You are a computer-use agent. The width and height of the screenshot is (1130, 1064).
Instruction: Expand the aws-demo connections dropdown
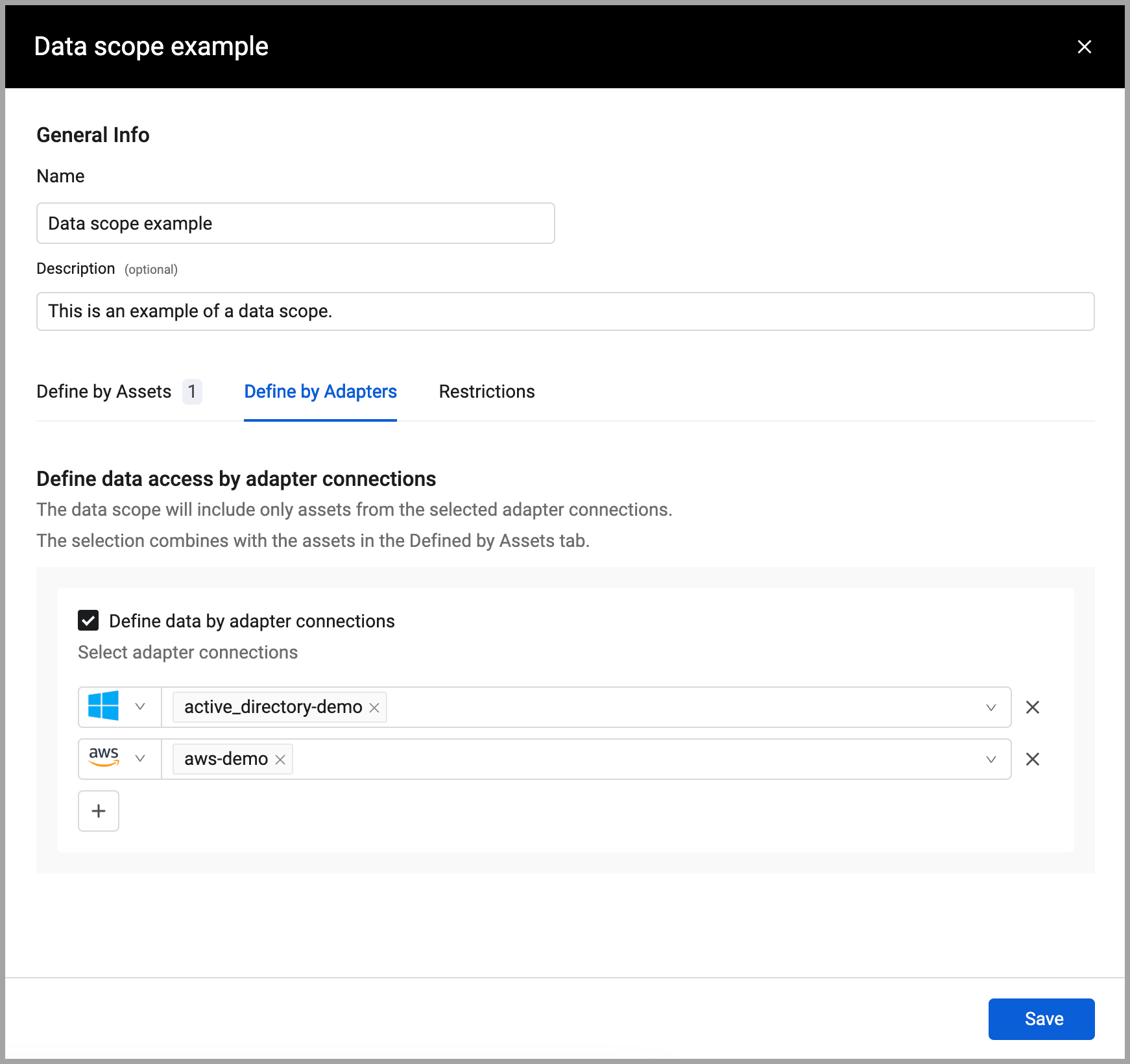click(x=991, y=759)
